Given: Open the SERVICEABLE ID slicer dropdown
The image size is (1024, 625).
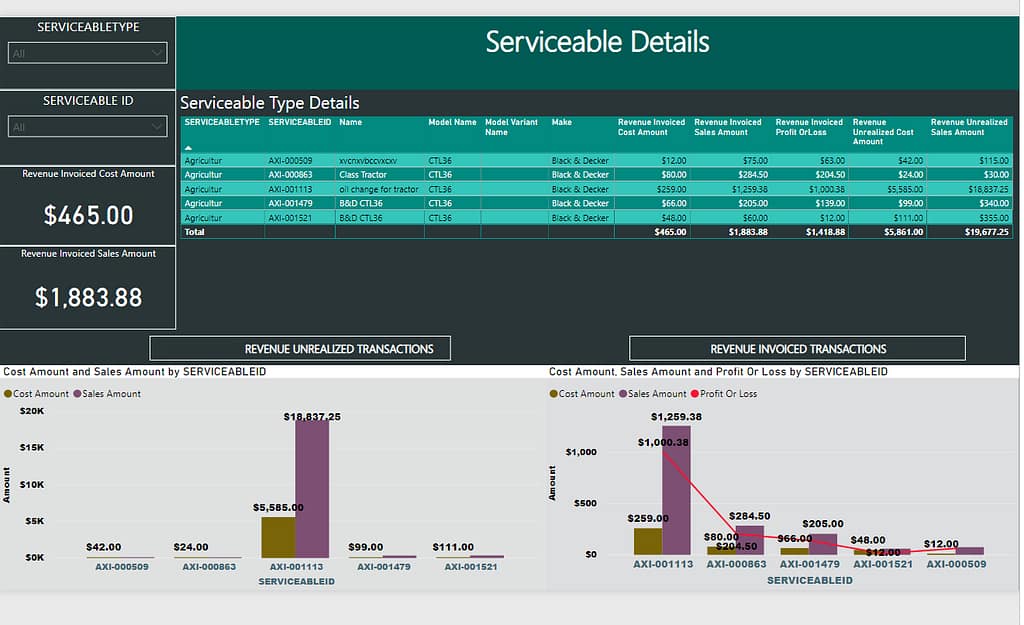Looking at the screenshot, I should coord(88,127).
